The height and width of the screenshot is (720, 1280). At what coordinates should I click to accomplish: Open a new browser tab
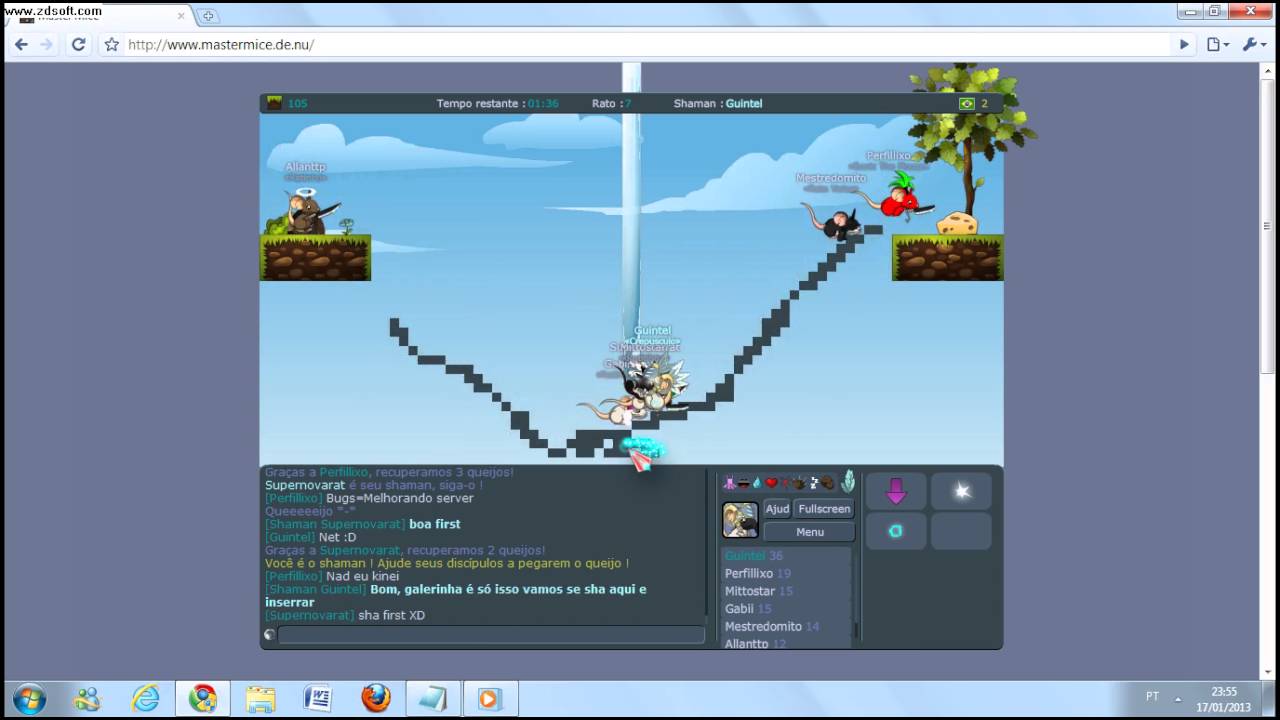tap(207, 16)
